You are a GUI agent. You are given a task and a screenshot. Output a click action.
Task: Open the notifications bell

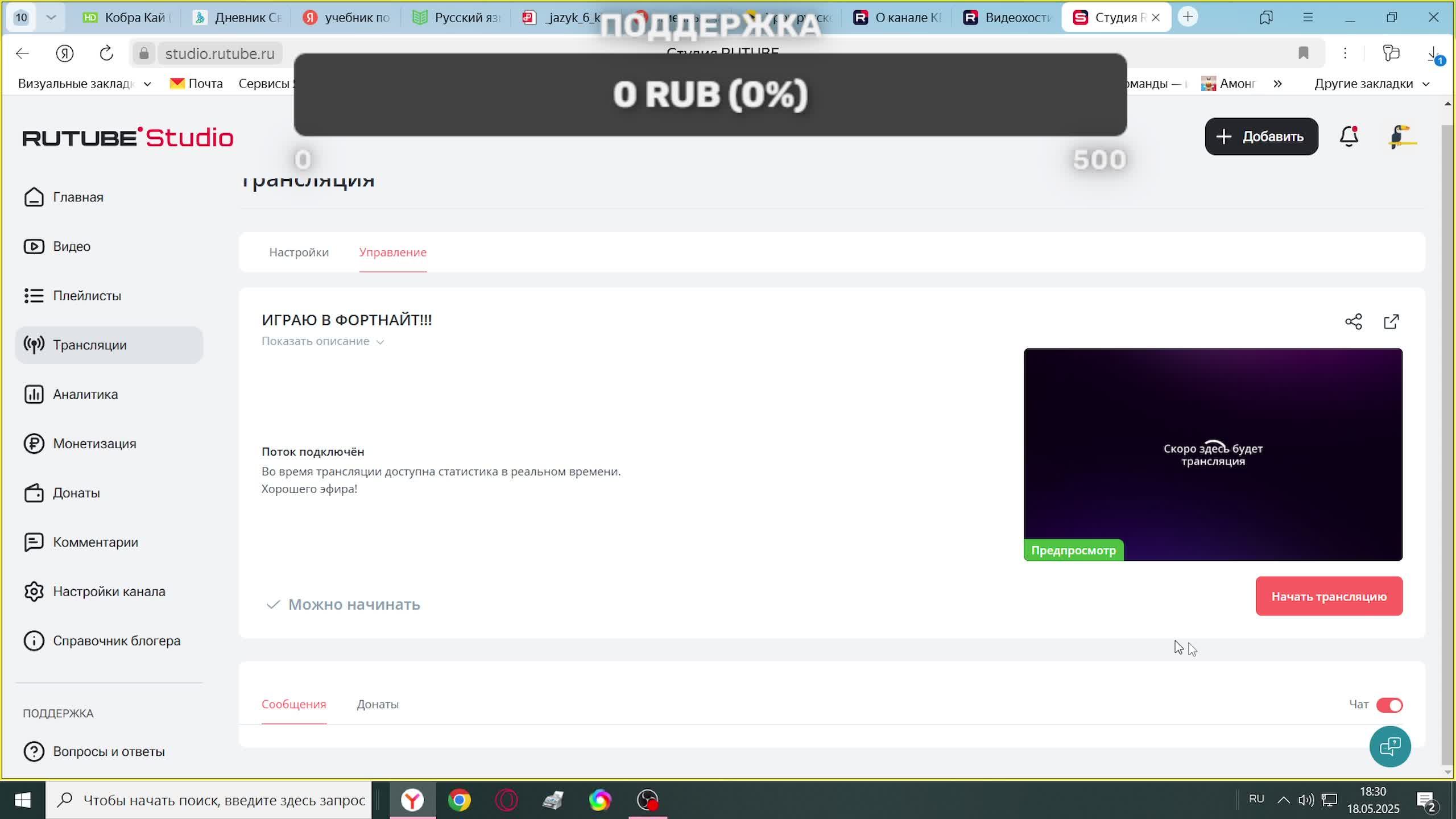coord(1349,137)
